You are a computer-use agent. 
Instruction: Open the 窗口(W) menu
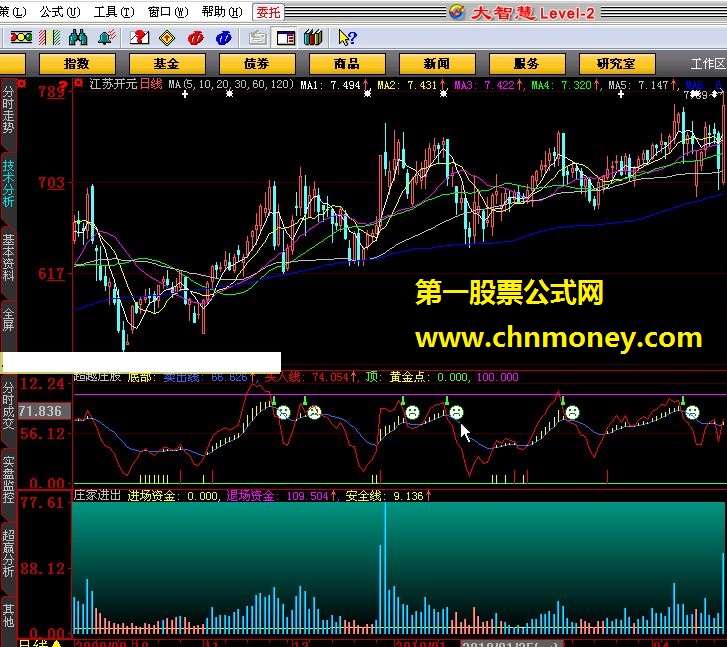tap(168, 12)
